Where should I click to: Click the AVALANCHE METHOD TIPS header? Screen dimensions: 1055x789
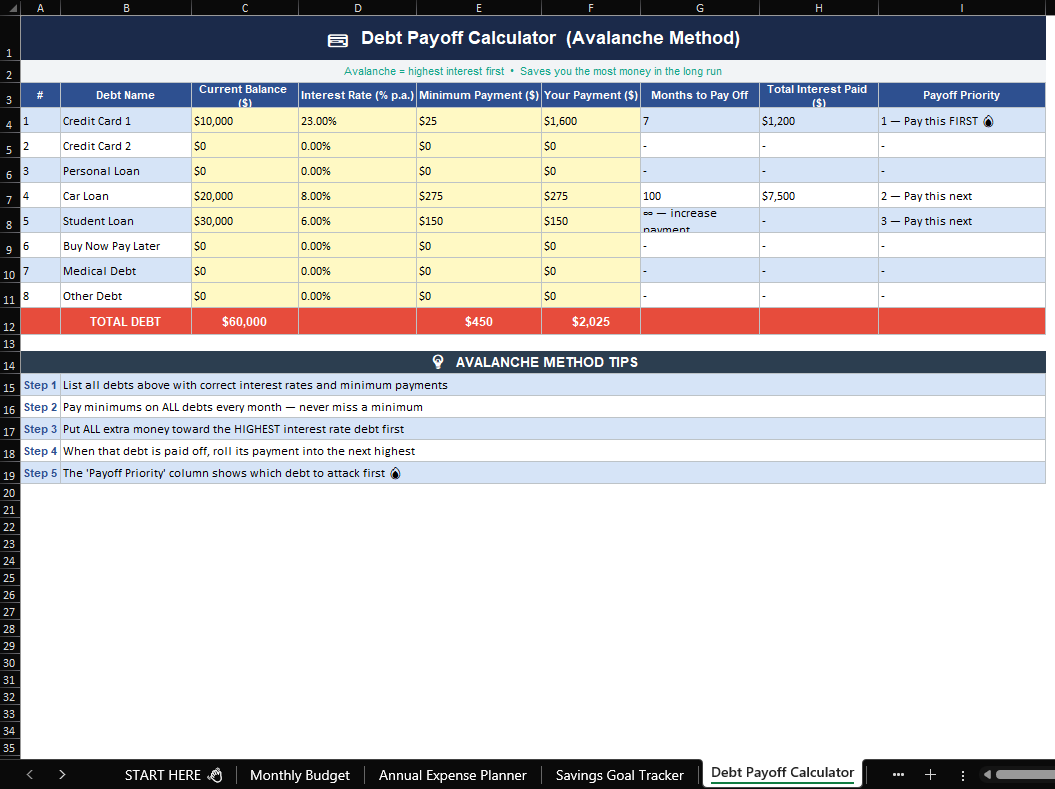[x=533, y=362]
